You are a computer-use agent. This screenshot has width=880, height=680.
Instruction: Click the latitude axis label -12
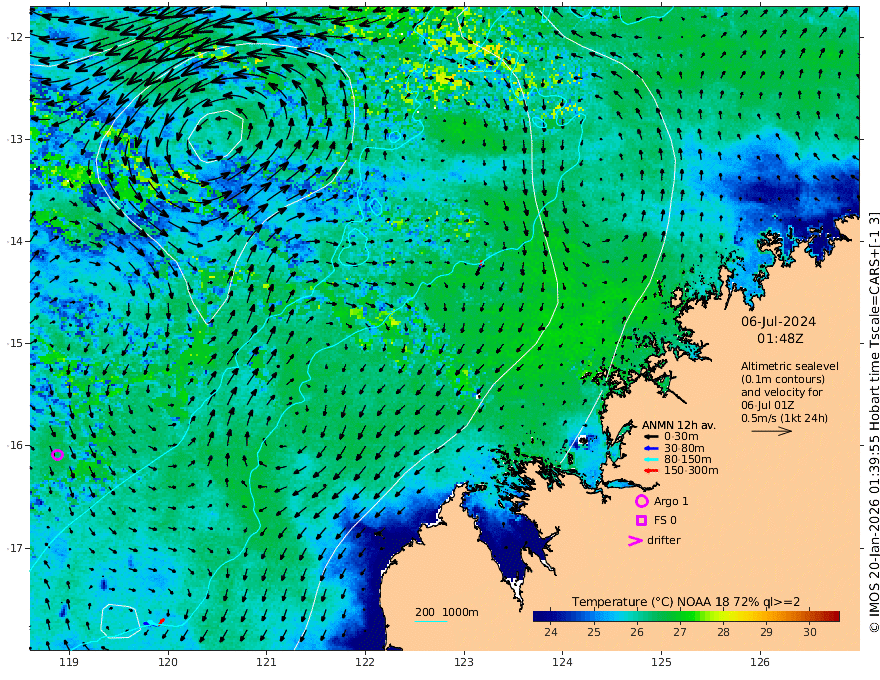tap(14, 37)
